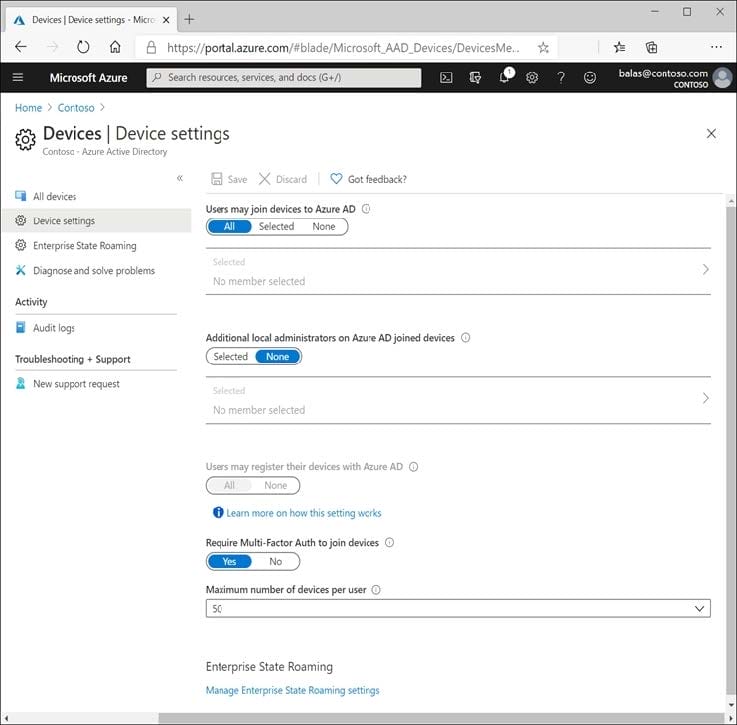Open Diagnose and solve problems

tap(96, 270)
